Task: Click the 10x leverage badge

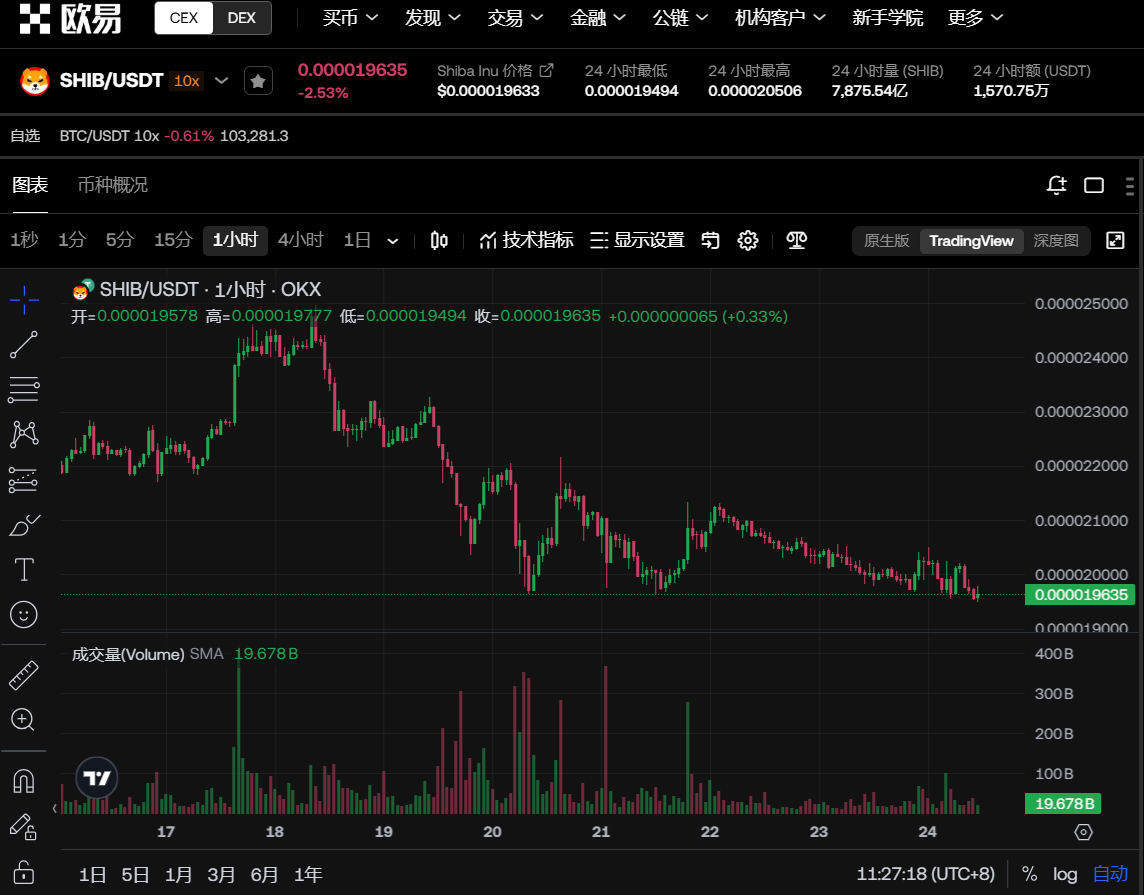Action: (x=187, y=81)
